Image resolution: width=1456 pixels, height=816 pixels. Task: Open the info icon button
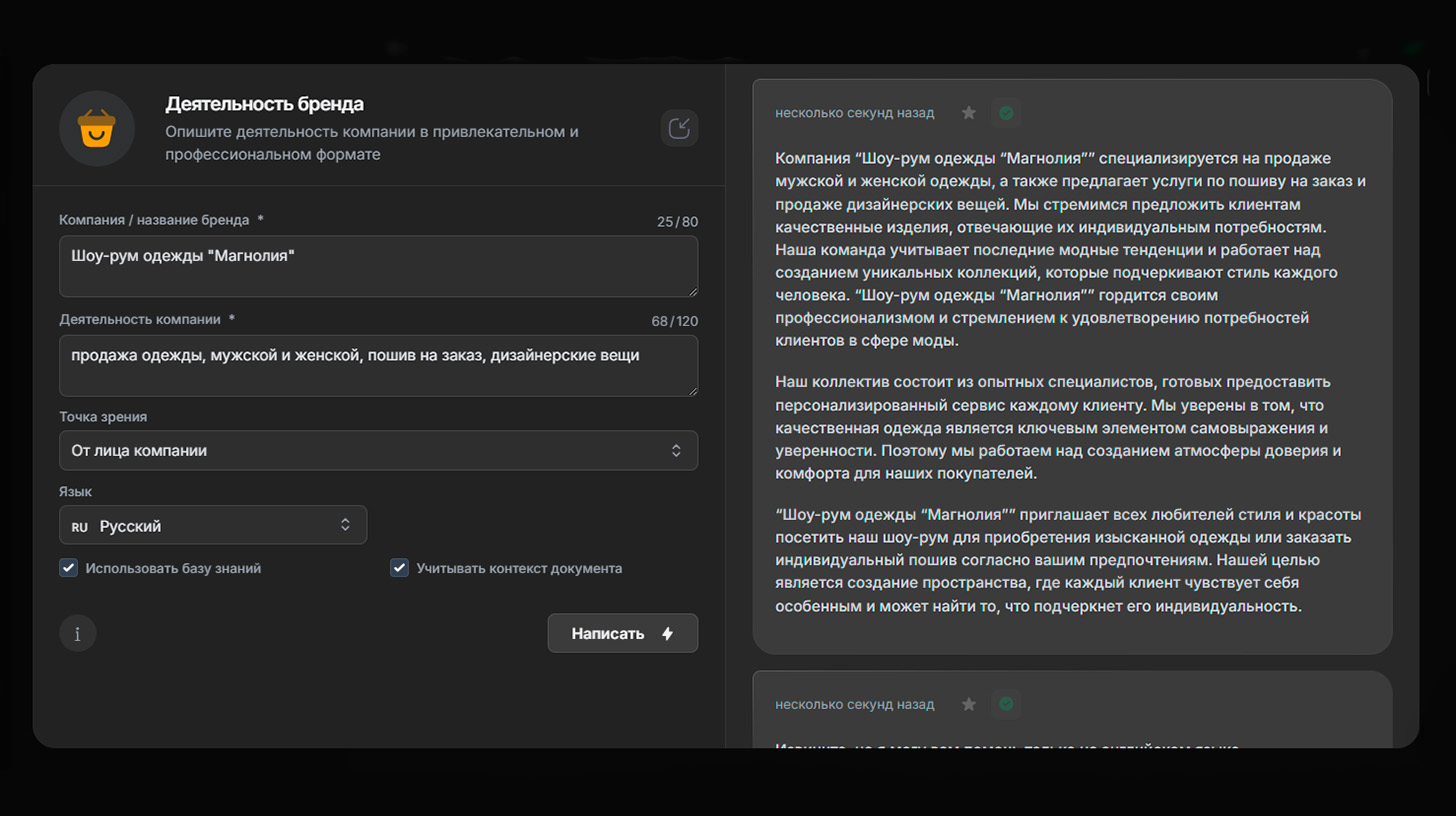point(78,633)
